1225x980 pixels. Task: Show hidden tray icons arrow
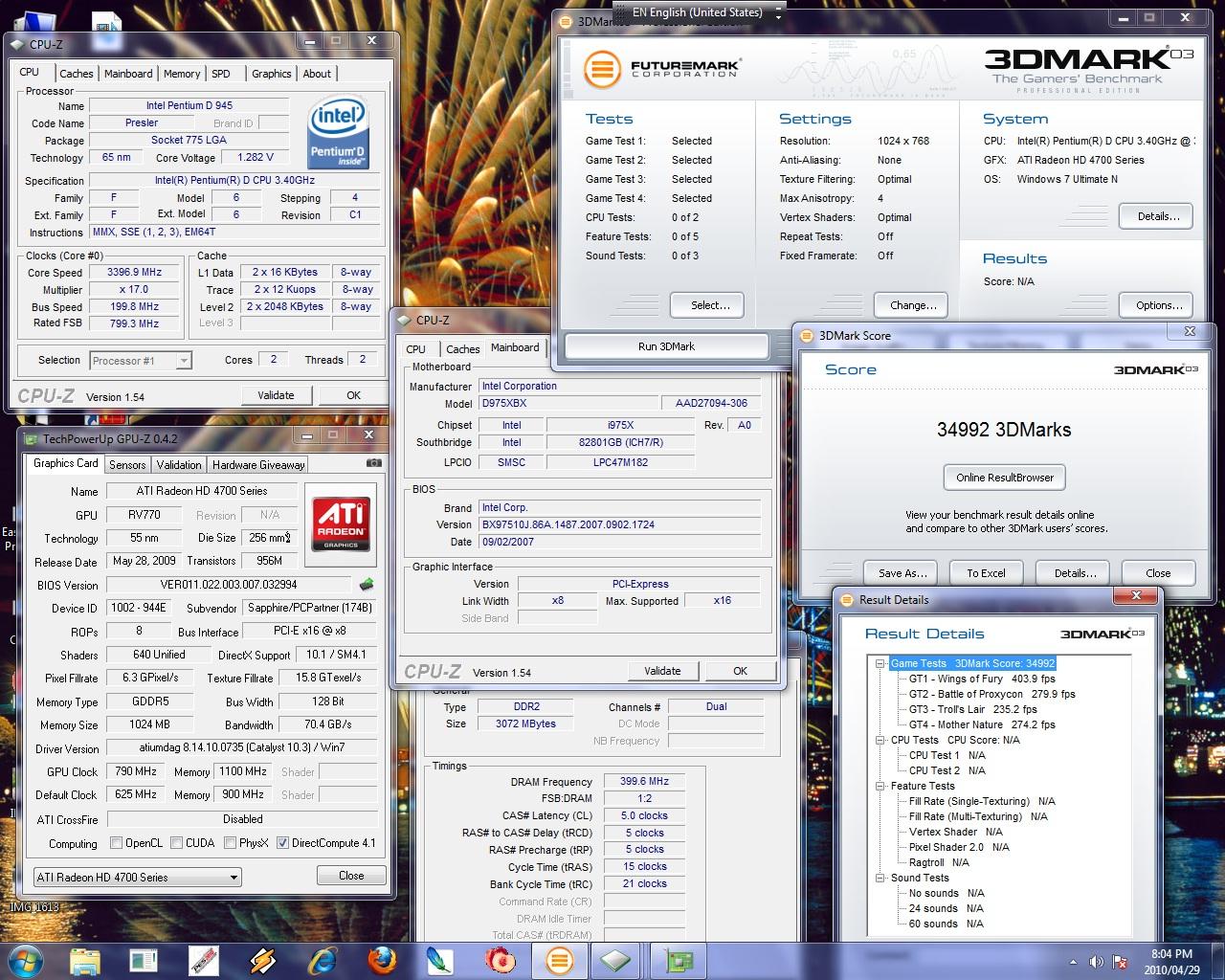tap(1074, 962)
